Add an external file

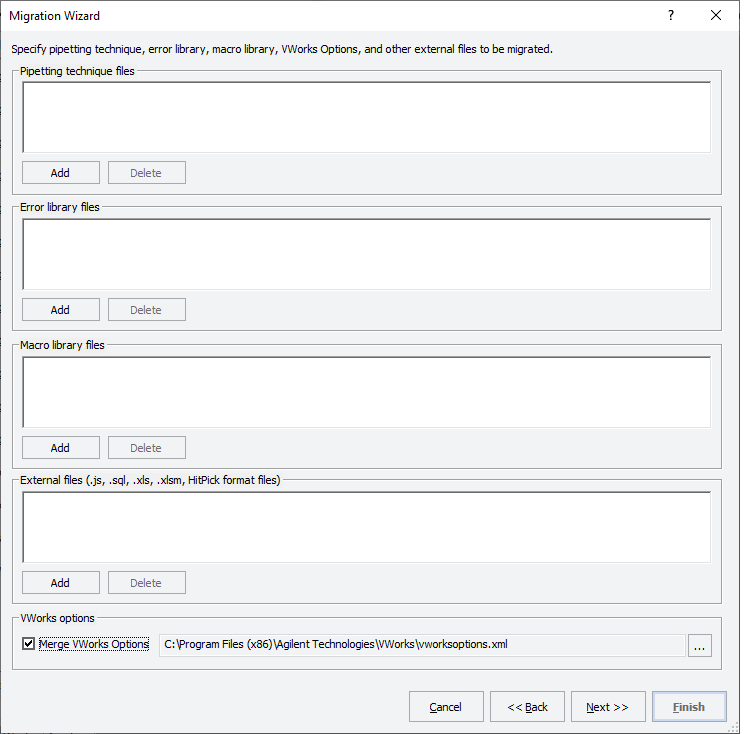61,583
